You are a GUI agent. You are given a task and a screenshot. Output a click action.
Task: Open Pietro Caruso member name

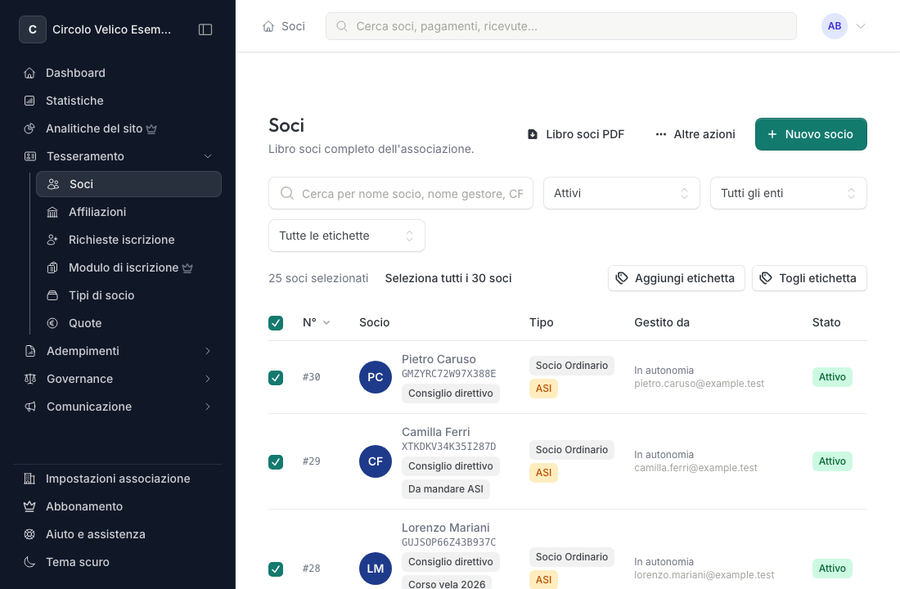click(439, 359)
